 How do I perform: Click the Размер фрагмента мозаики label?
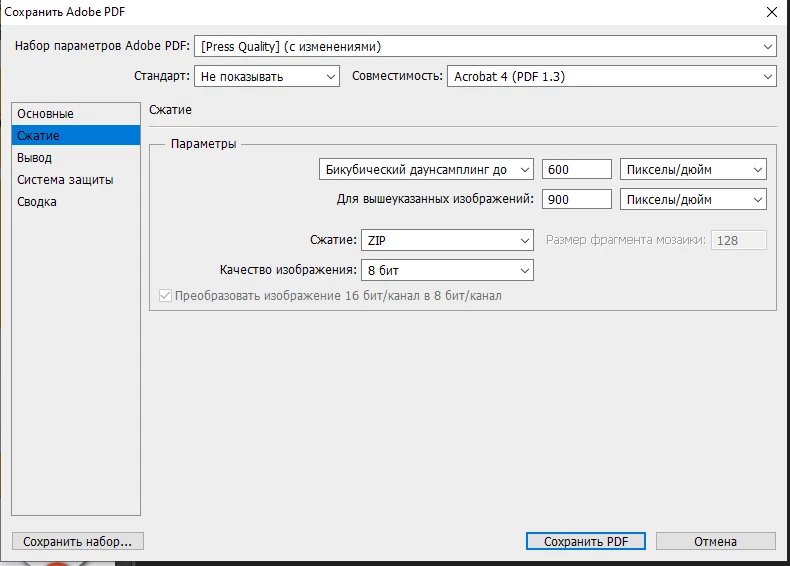(x=625, y=240)
